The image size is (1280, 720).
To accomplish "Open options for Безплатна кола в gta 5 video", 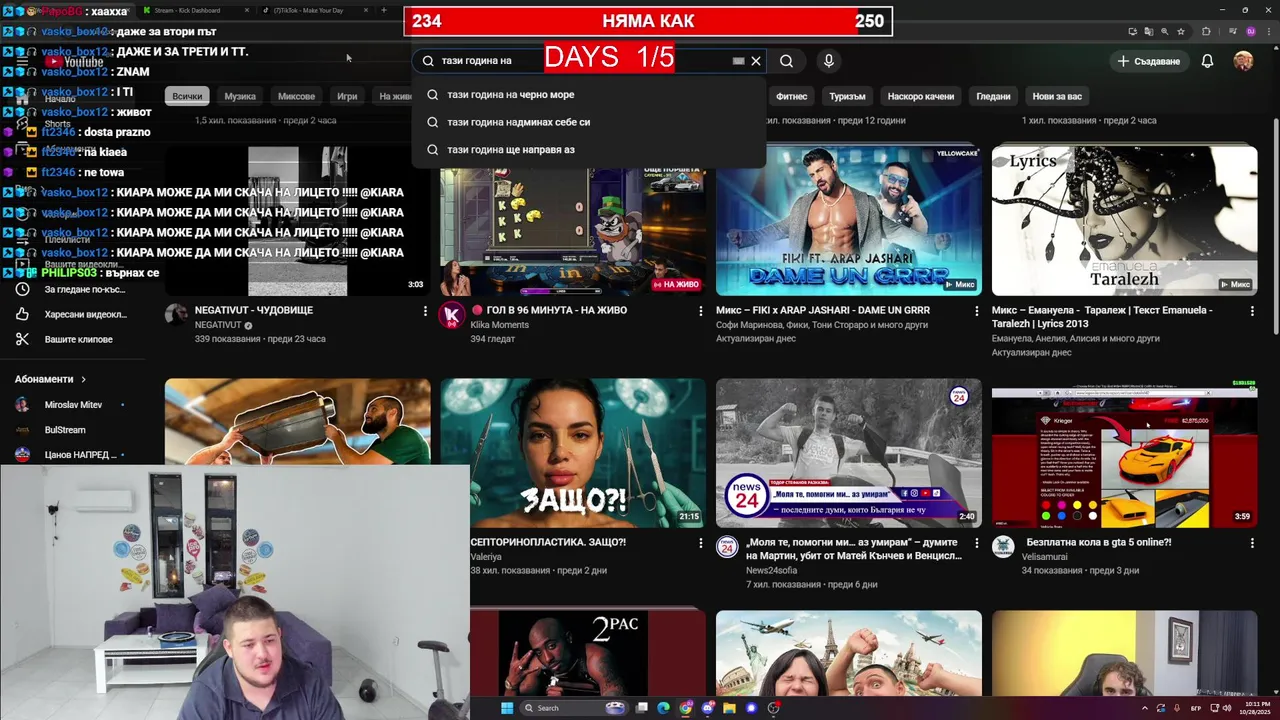I will (1252, 543).
